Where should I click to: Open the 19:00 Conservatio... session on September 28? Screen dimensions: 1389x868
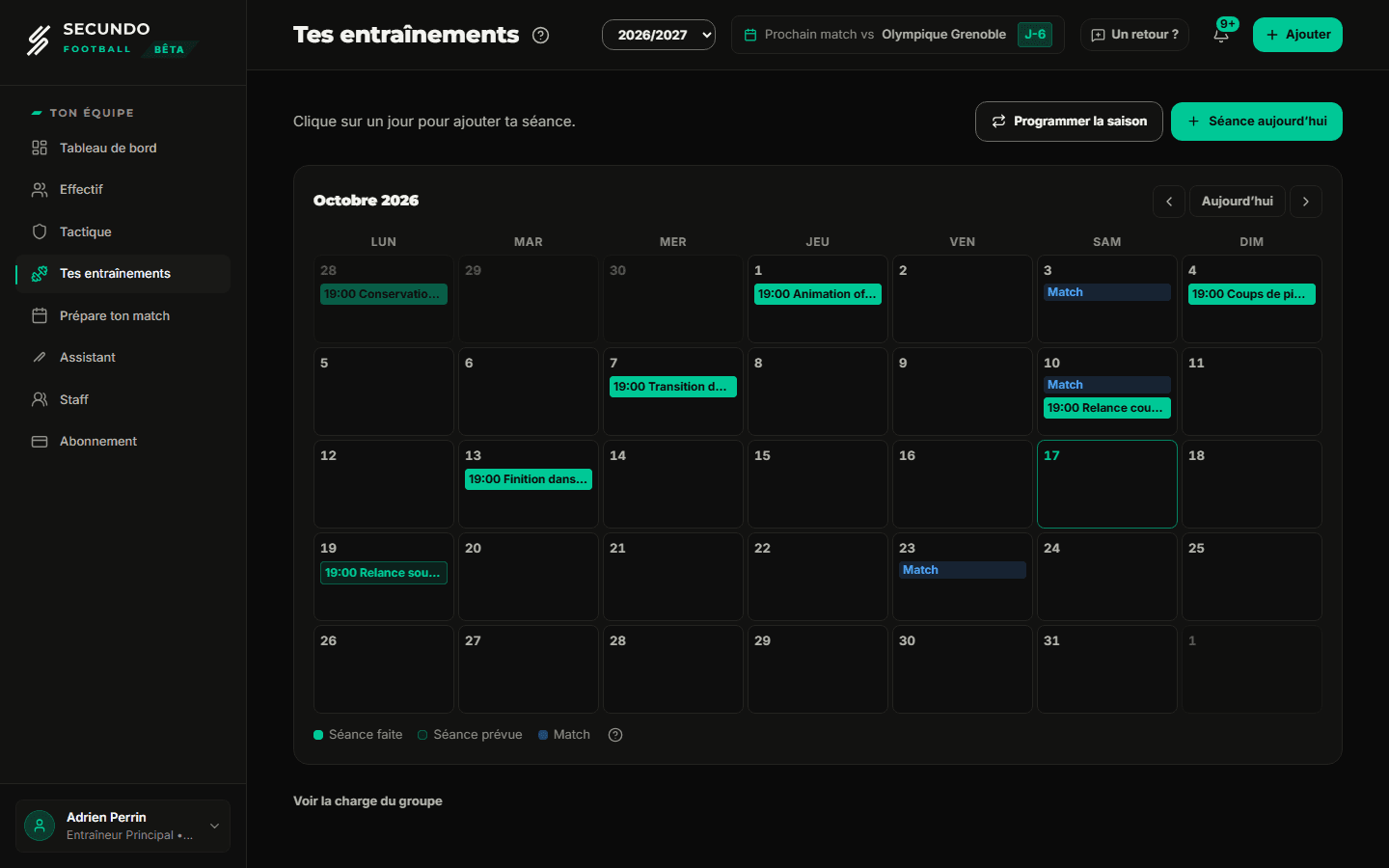[x=384, y=294]
